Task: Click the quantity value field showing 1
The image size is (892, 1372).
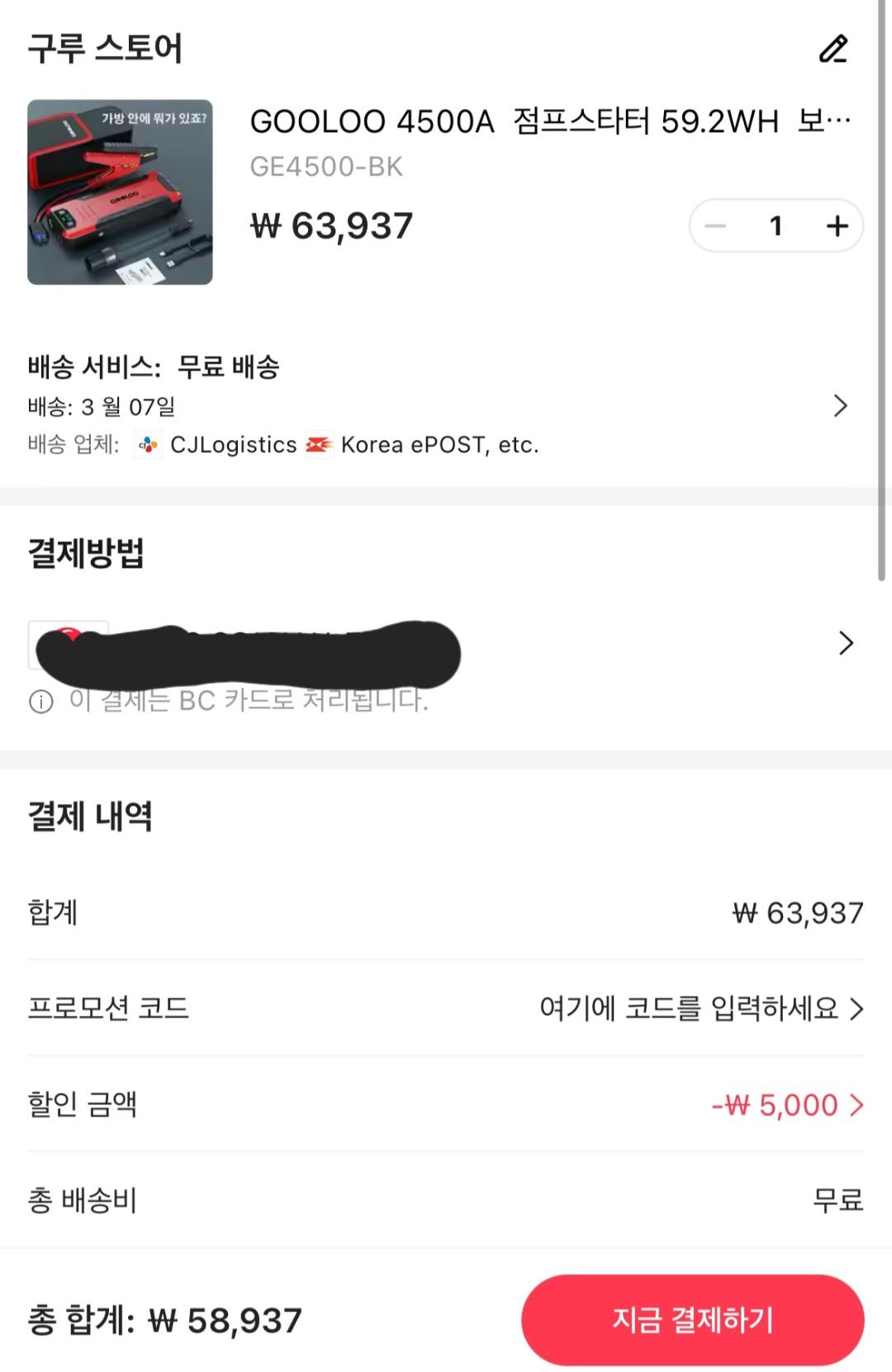Action: point(776,225)
